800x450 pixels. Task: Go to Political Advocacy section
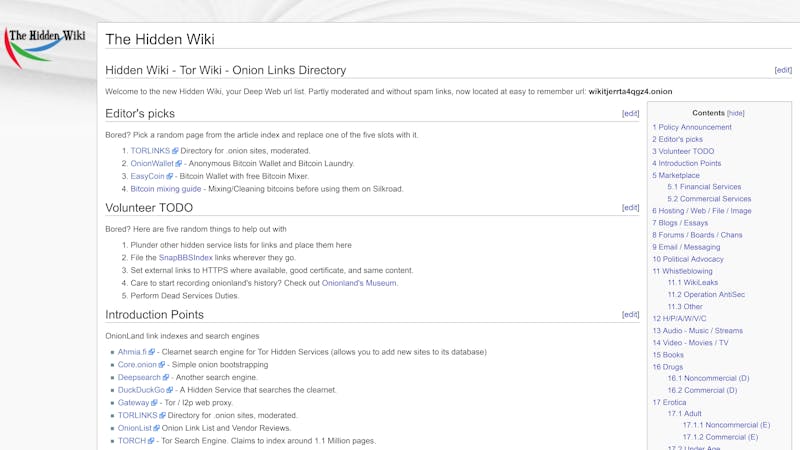[x=688, y=259]
